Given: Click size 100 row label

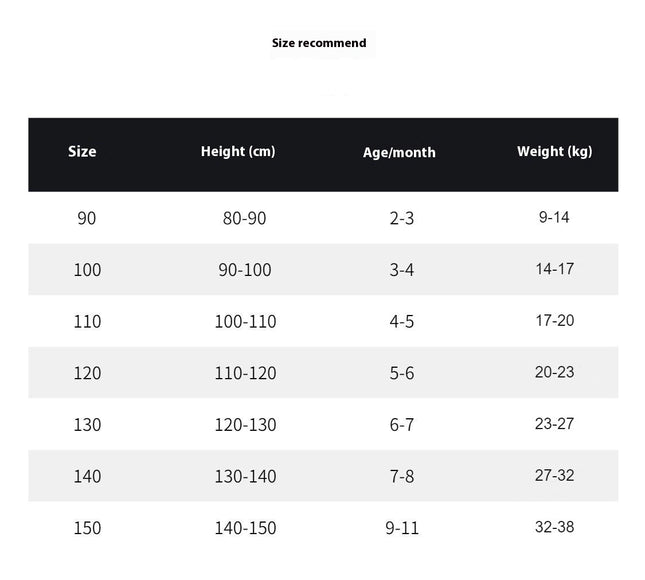Looking at the screenshot, I should [87, 270].
